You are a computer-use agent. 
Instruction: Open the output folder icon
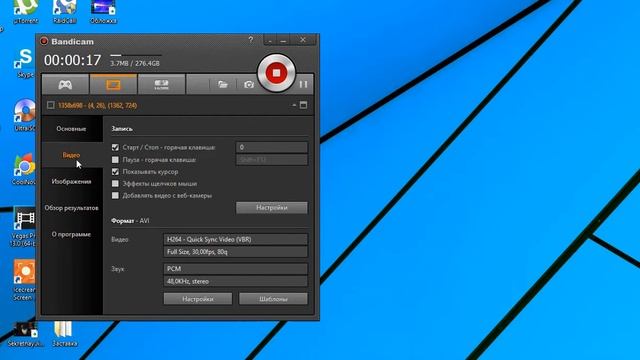[222, 84]
